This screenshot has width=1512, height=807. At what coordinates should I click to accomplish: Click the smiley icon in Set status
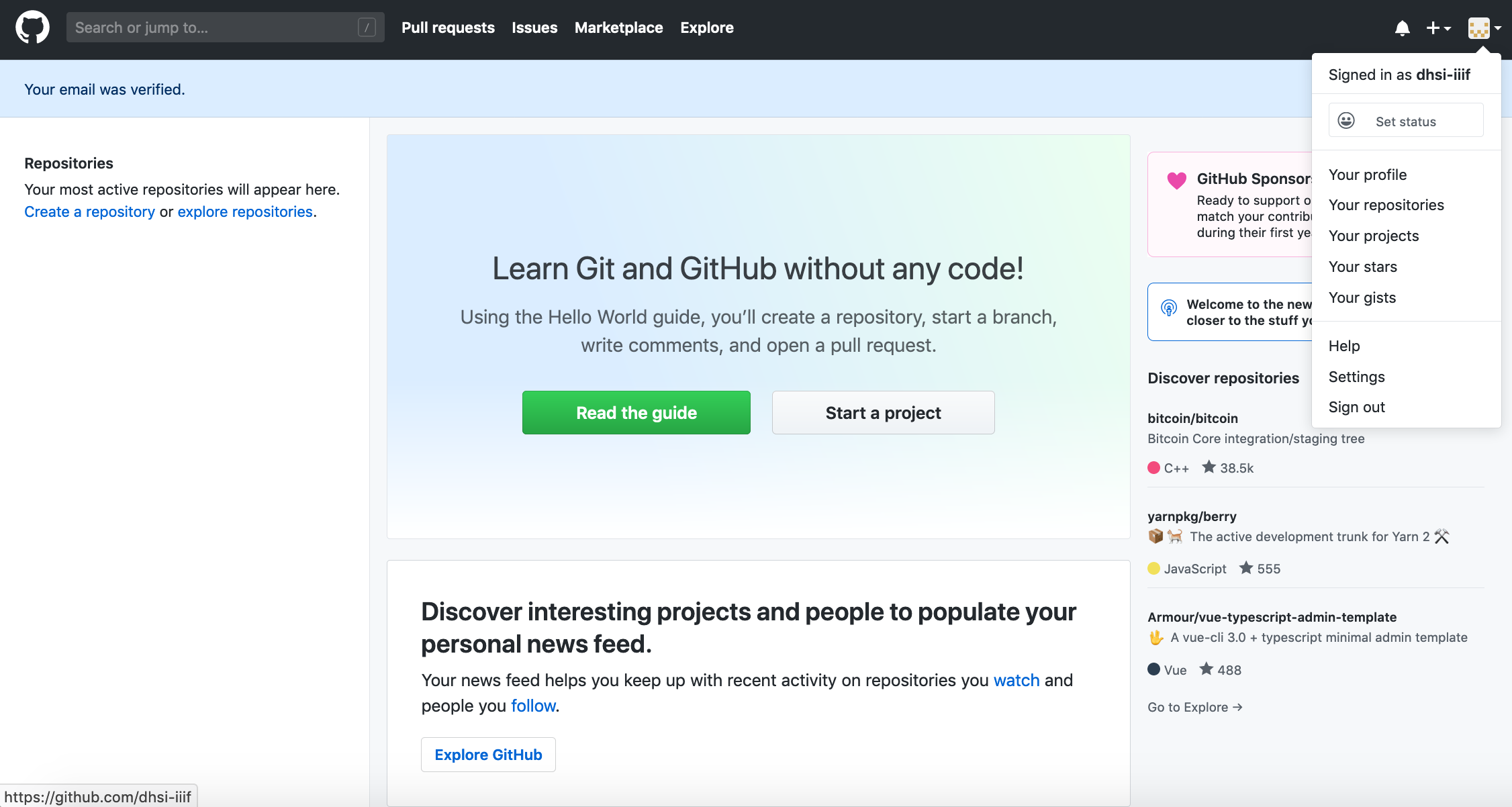pyautogui.click(x=1346, y=120)
